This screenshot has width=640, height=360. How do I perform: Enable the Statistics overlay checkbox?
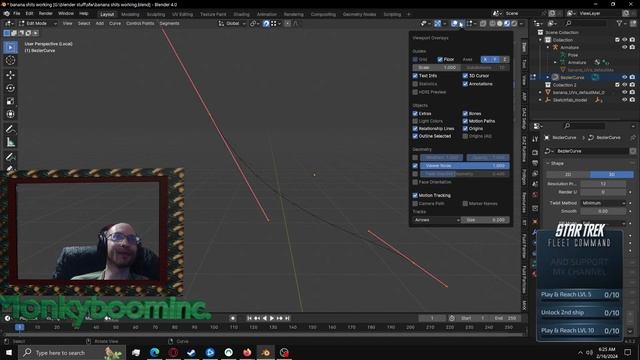coord(415,84)
